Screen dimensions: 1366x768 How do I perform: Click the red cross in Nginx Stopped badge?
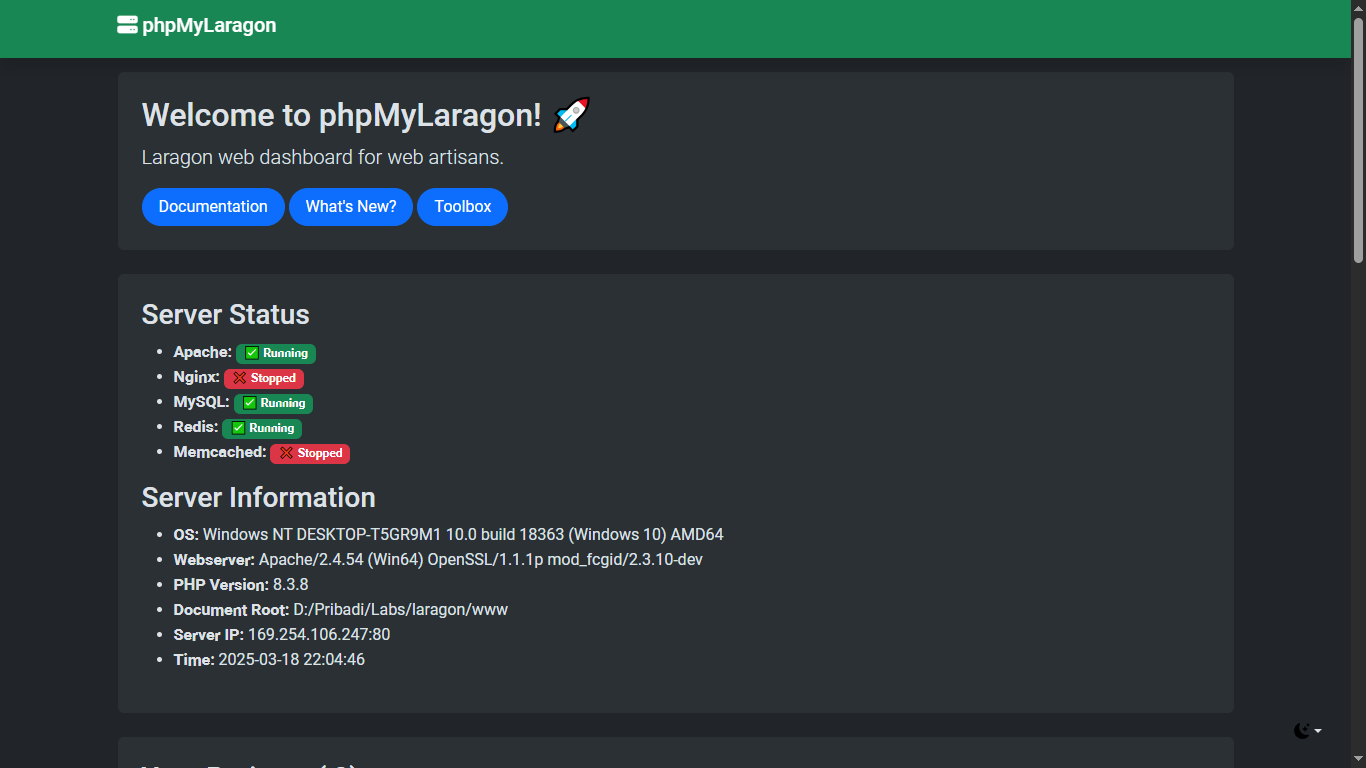click(240, 378)
